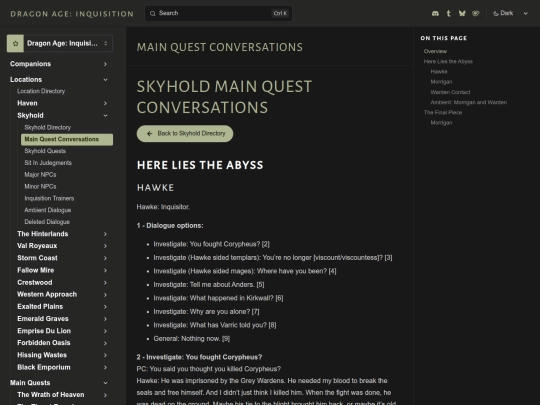Screen dimensions: 540x405
Task: Open the Bluesky butterfly icon link
Action: click(462, 13)
